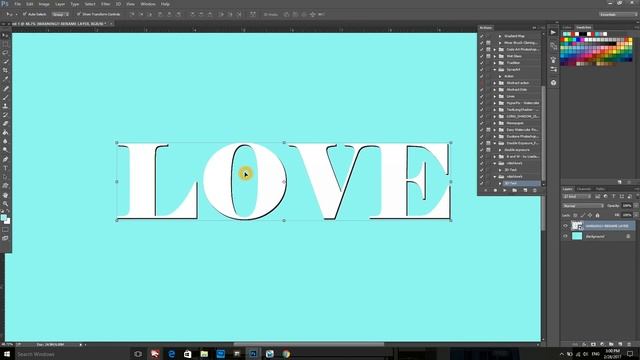The height and width of the screenshot is (360, 640).
Task: Select the Eraser tool
Action: coord(5,124)
